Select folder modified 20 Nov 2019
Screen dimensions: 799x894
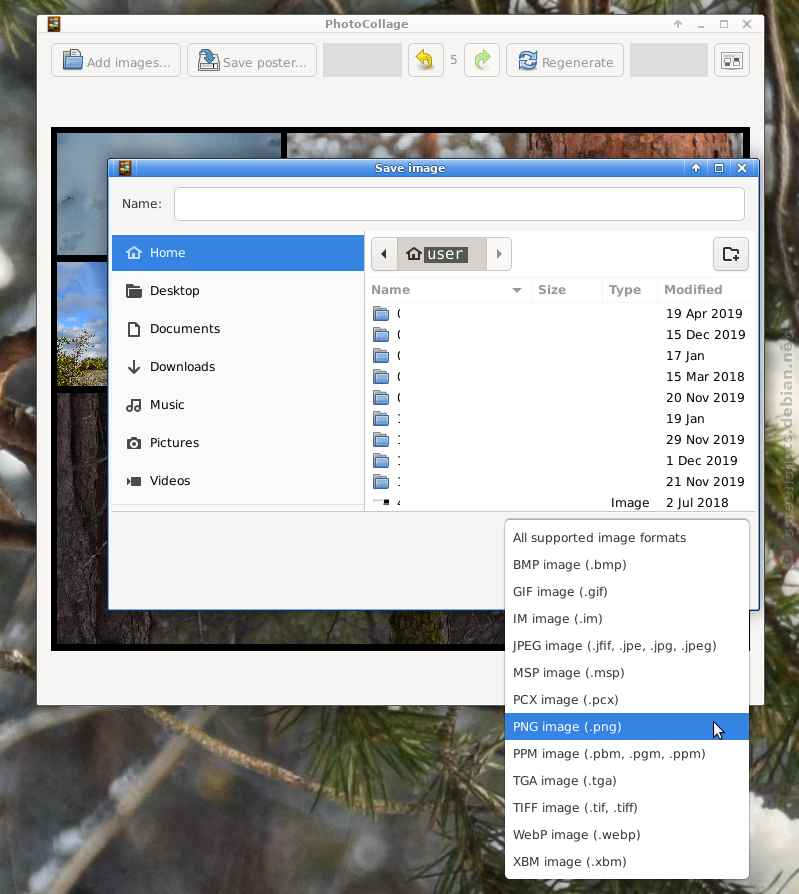click(561, 398)
